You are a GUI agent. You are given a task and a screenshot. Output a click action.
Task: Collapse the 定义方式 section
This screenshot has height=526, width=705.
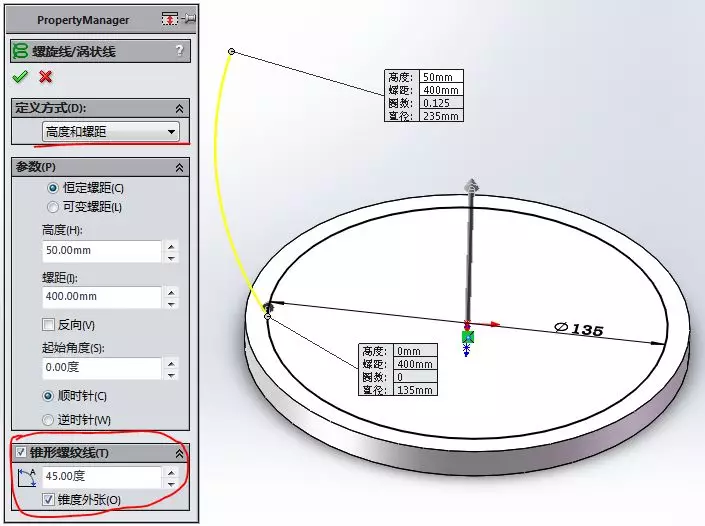(179, 108)
